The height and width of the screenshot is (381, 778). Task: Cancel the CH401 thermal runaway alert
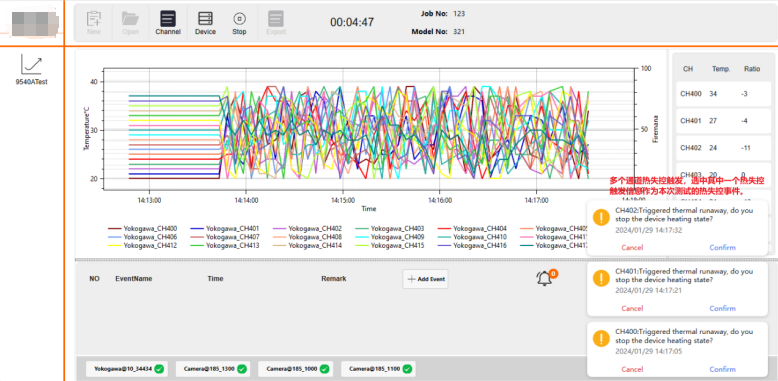coord(632,309)
